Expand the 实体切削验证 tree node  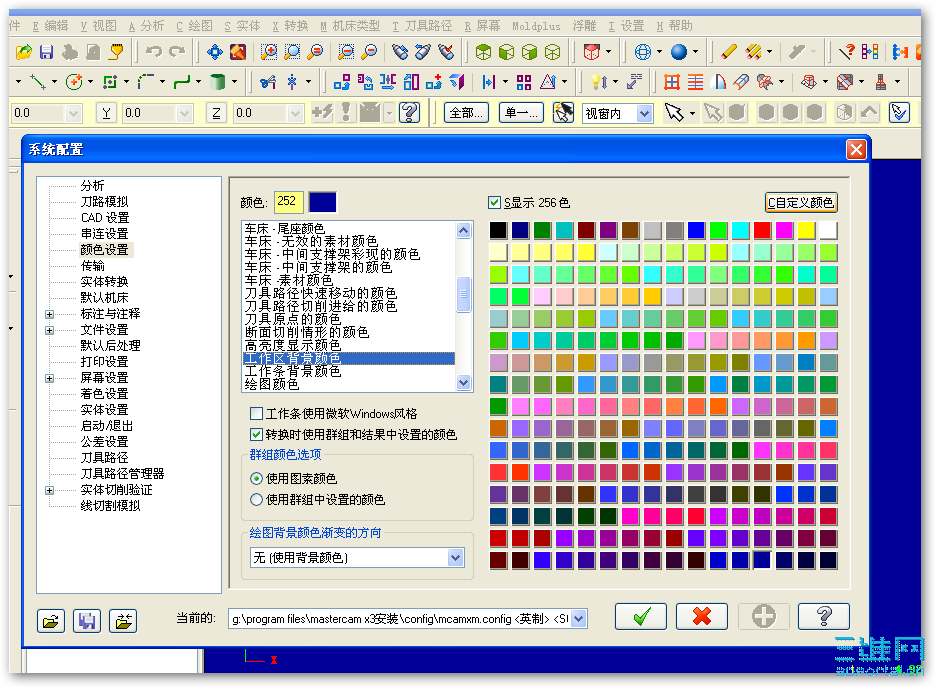coord(49,490)
